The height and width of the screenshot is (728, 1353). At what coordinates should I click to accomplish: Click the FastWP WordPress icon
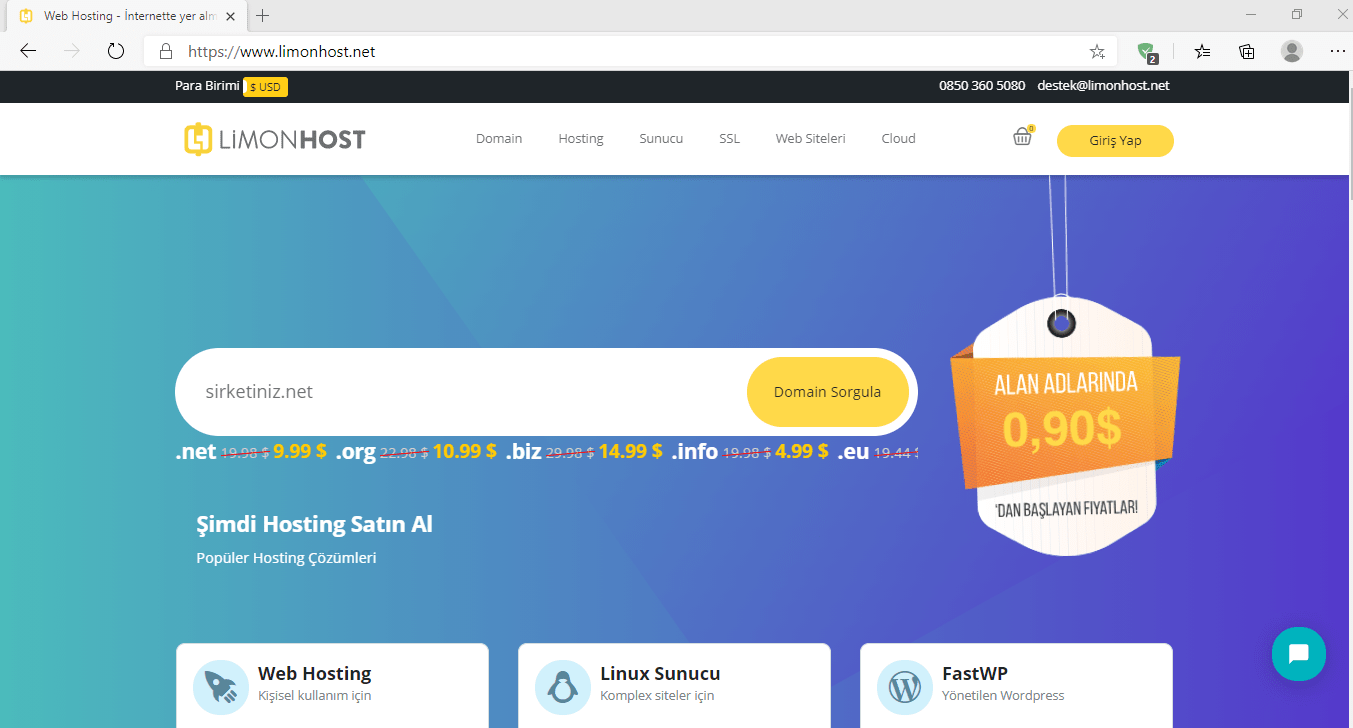[904, 686]
